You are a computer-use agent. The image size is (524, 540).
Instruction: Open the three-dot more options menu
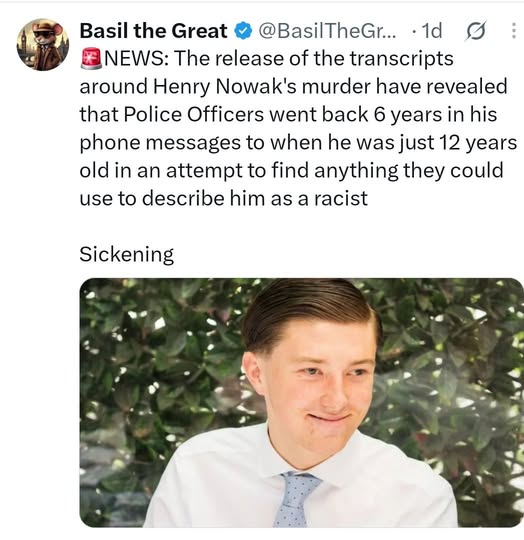point(513,31)
